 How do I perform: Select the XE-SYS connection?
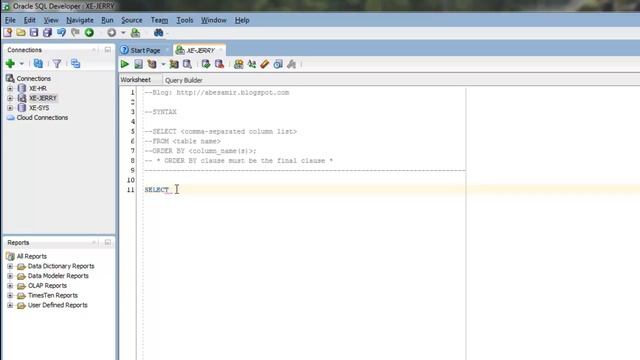(39, 108)
